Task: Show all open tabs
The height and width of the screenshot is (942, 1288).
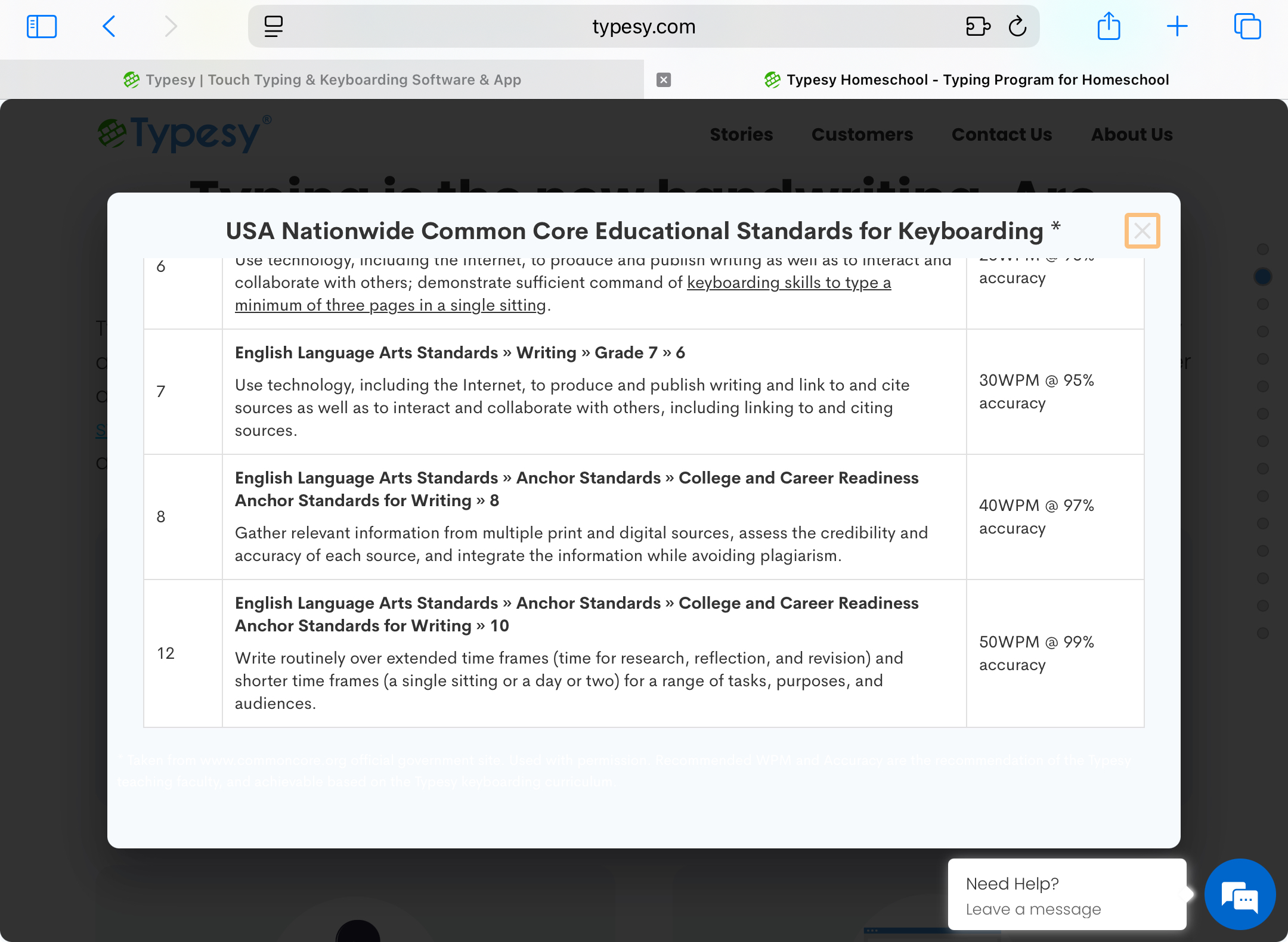Action: click(x=1247, y=26)
